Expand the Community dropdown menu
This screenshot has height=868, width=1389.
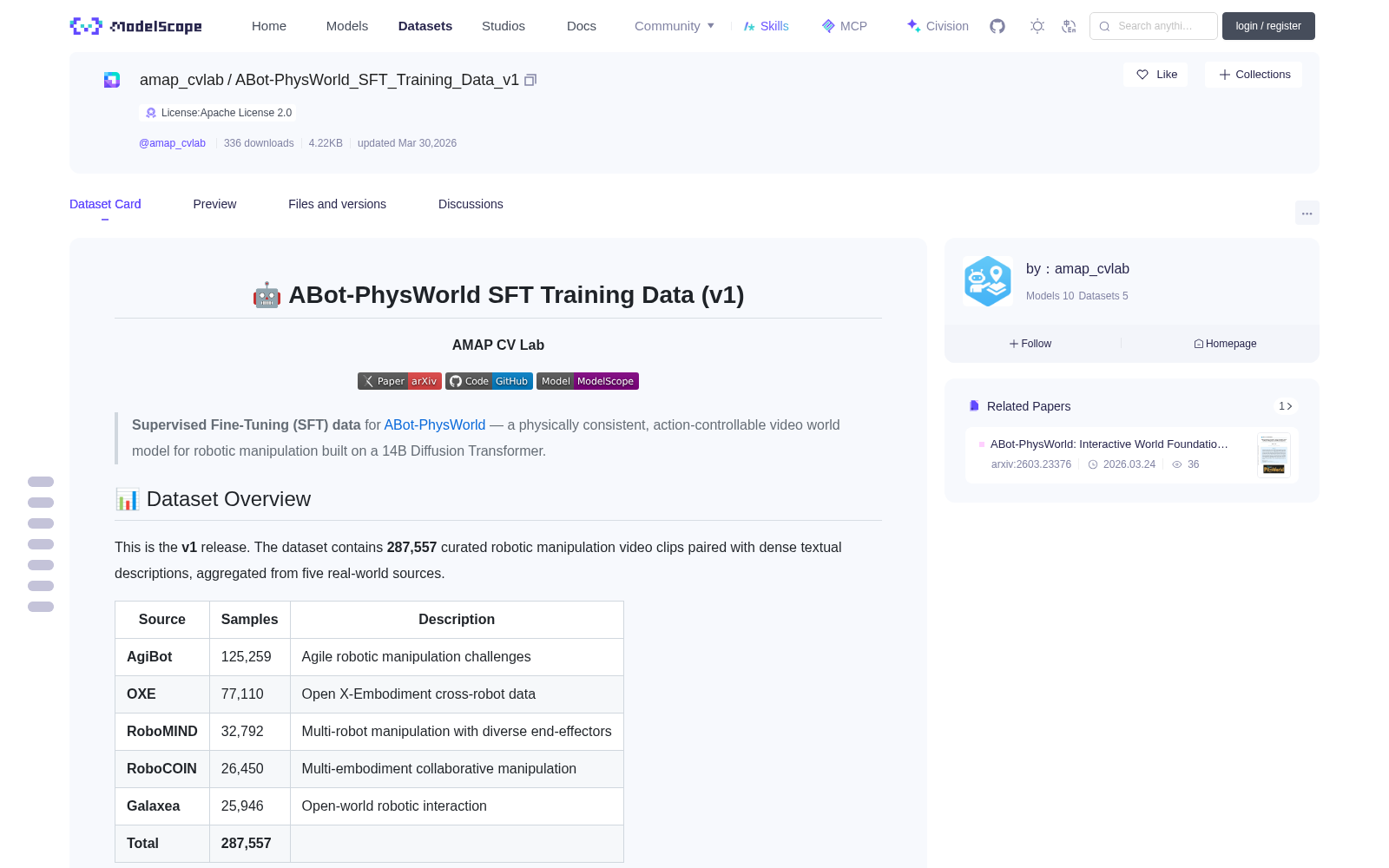(x=675, y=26)
